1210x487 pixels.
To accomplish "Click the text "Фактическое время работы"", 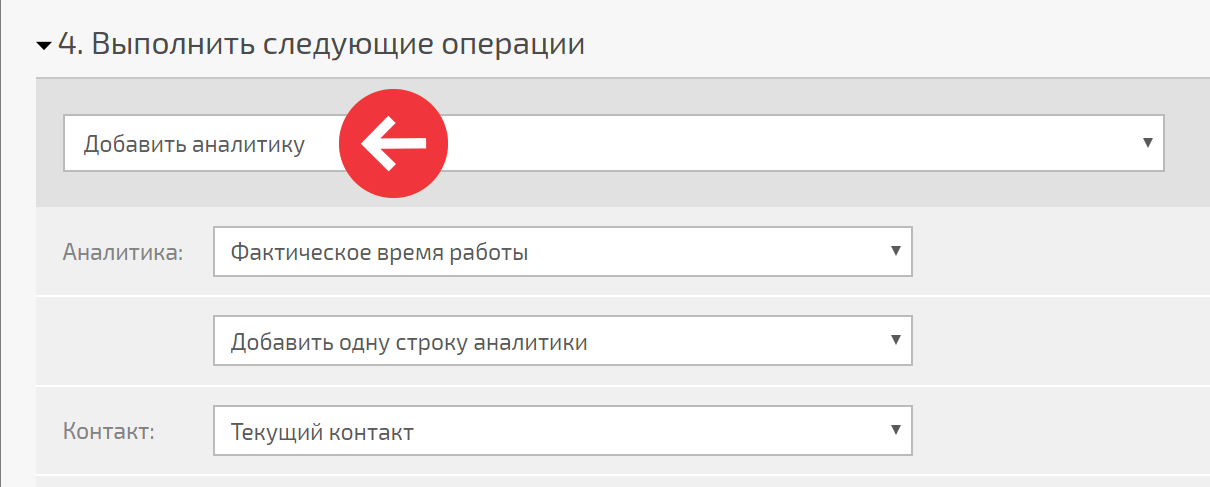I will [379, 253].
